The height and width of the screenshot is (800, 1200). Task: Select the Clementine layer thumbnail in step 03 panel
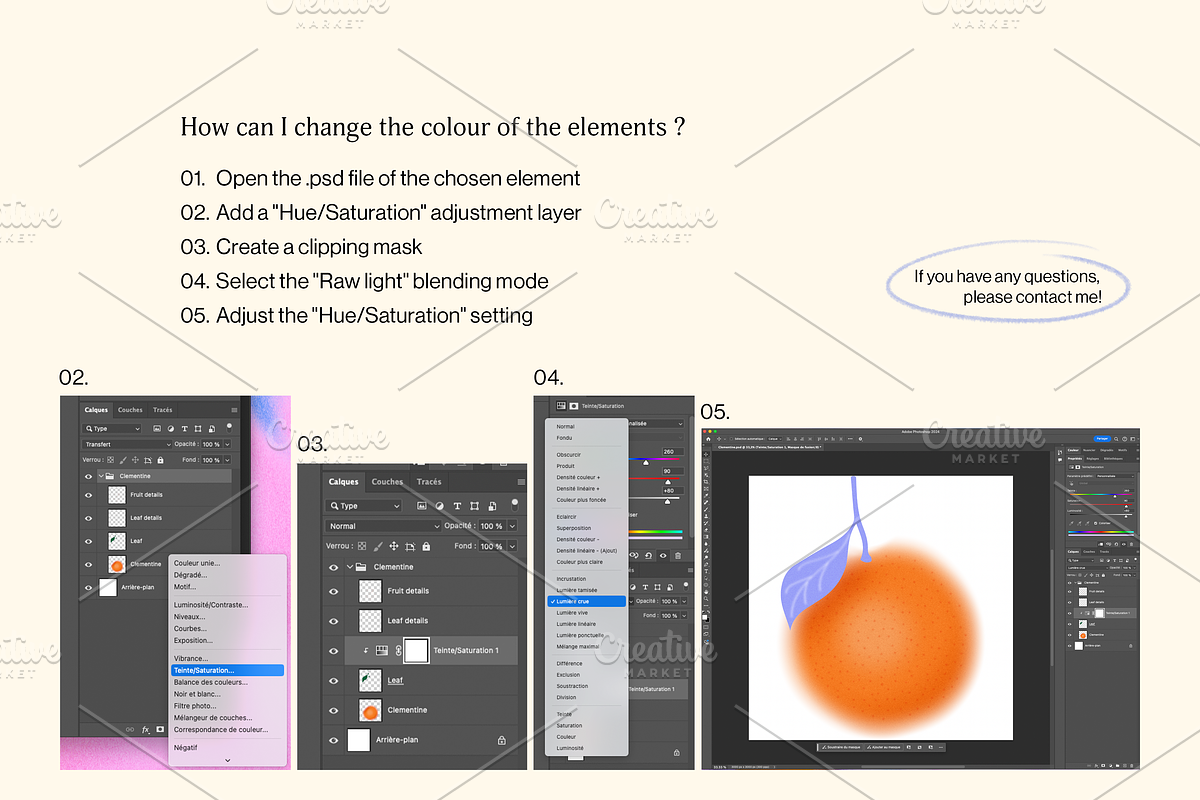370,710
